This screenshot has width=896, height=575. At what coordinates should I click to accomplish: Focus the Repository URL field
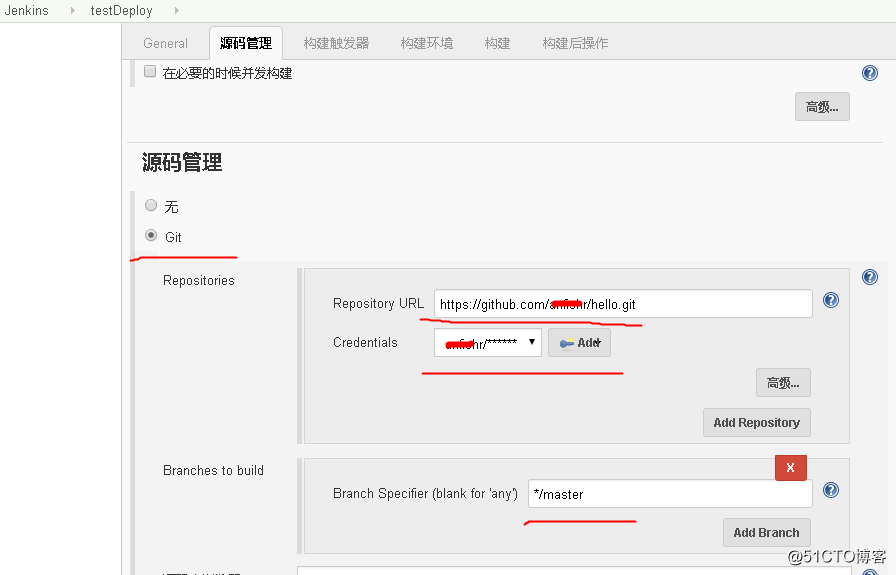(623, 304)
